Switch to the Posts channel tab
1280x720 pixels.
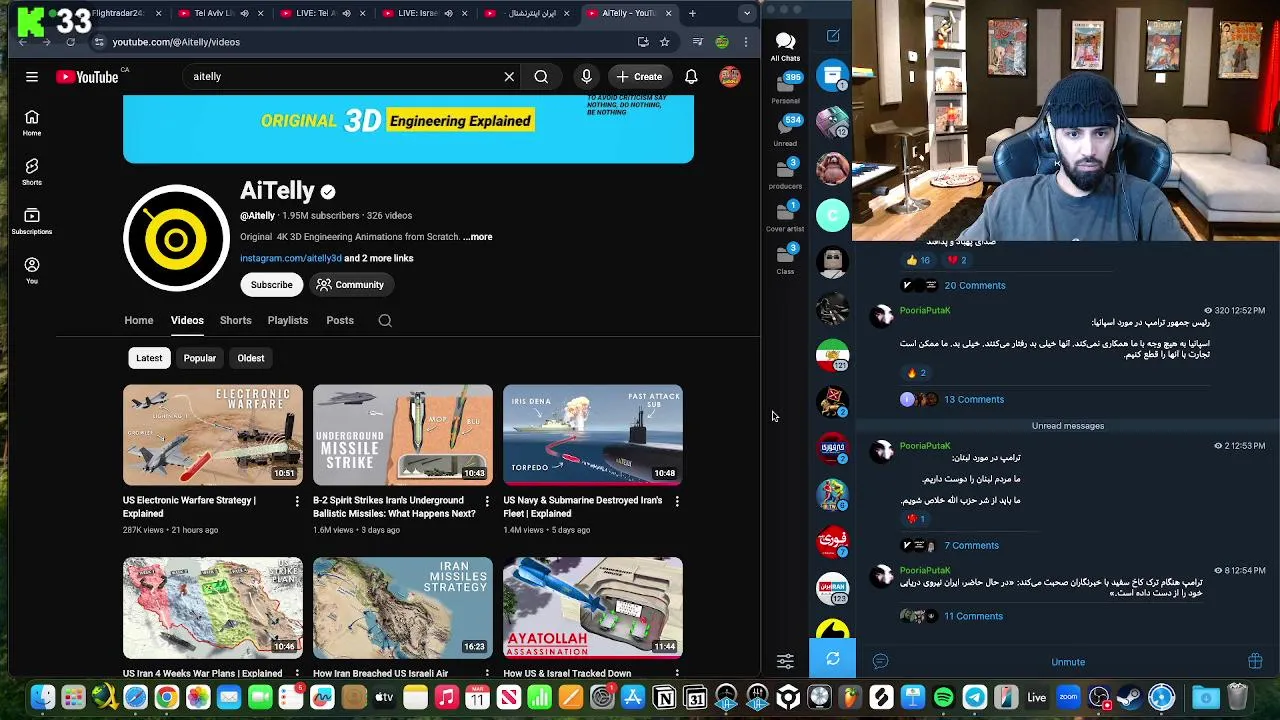pyautogui.click(x=340, y=321)
